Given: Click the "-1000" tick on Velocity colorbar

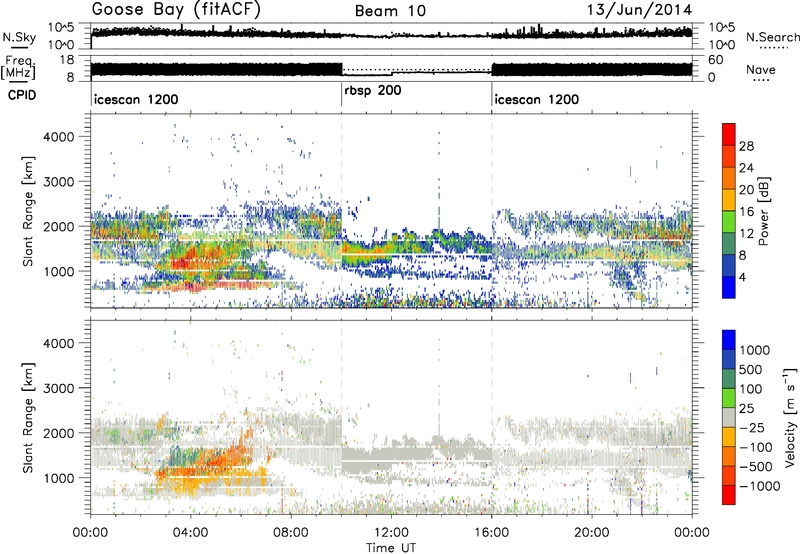Looking at the screenshot, I should click(x=759, y=486).
